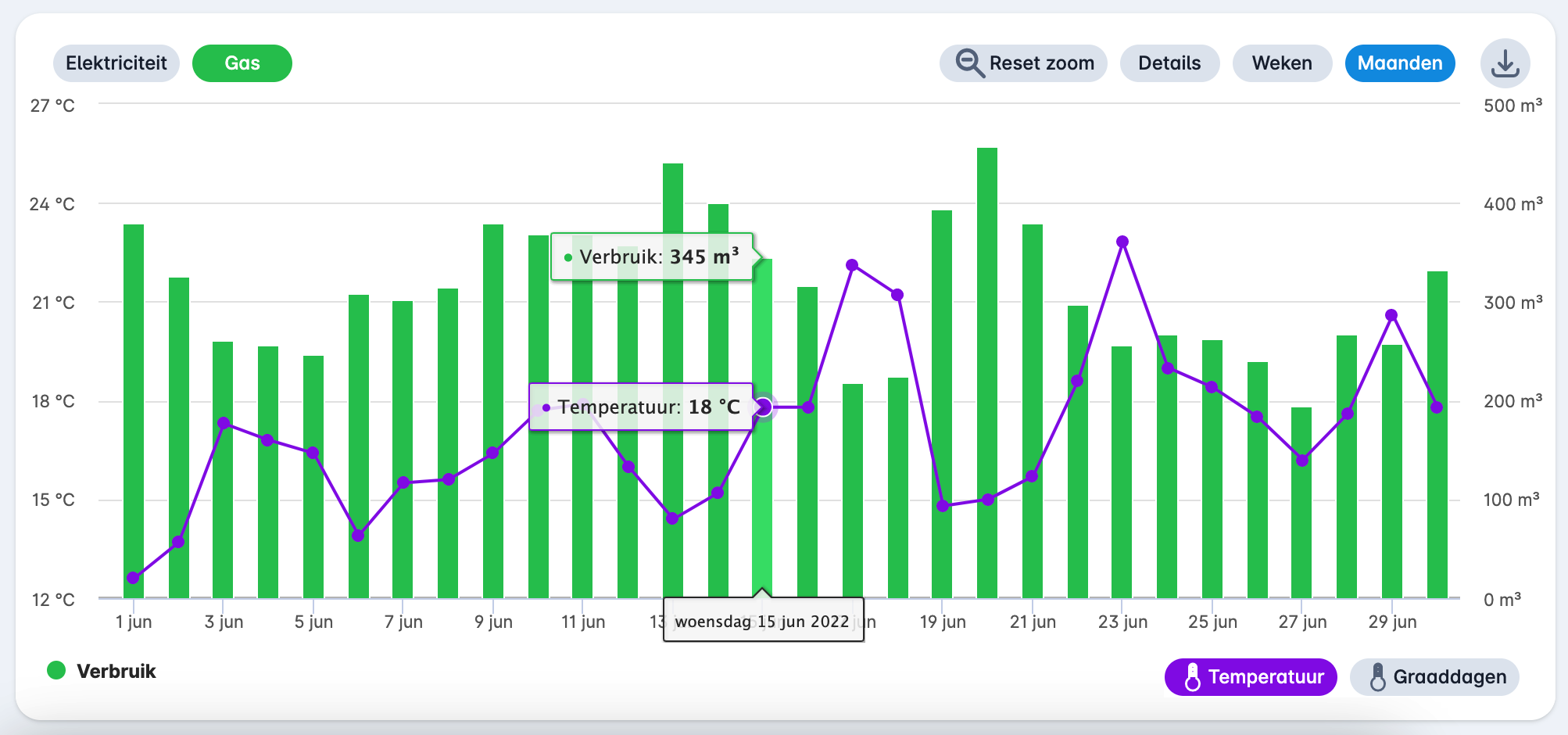The image size is (1568, 735).
Task: Open the Details view
Action: pos(1169,63)
